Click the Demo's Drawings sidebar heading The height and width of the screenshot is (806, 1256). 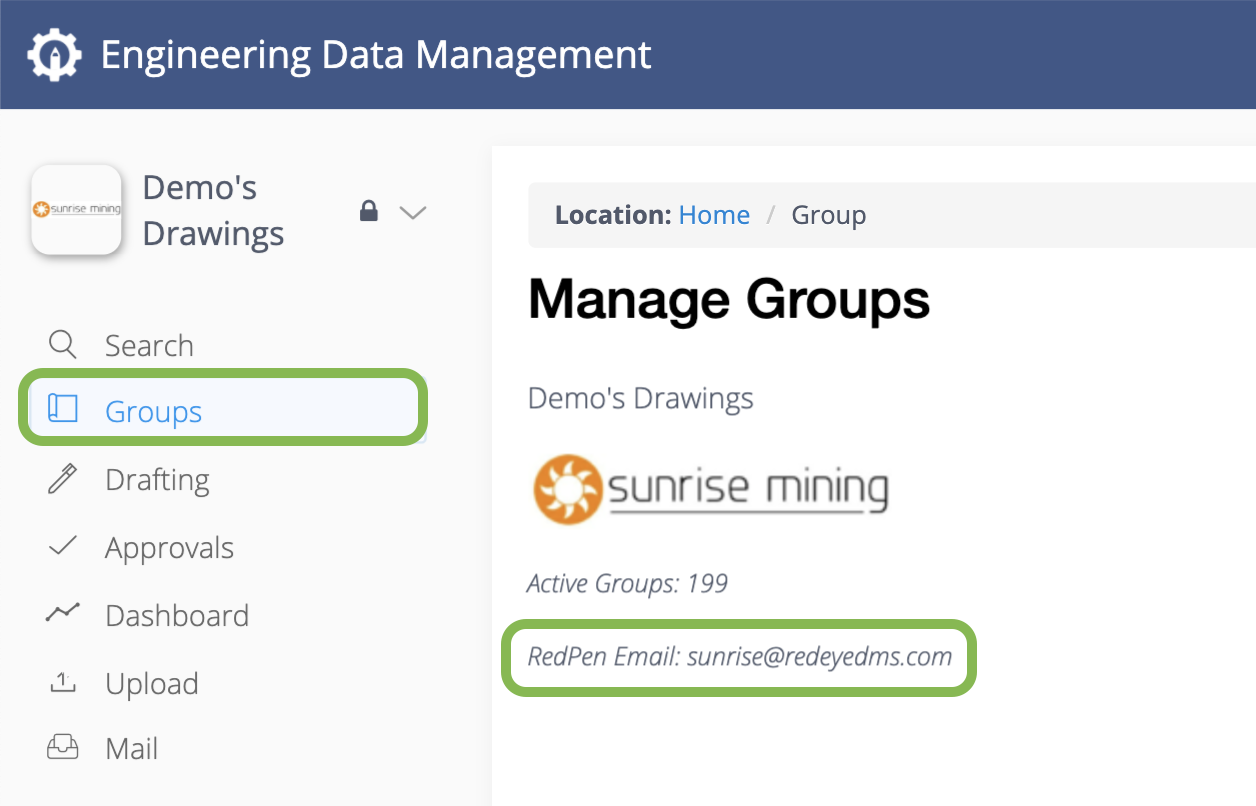[x=213, y=210]
